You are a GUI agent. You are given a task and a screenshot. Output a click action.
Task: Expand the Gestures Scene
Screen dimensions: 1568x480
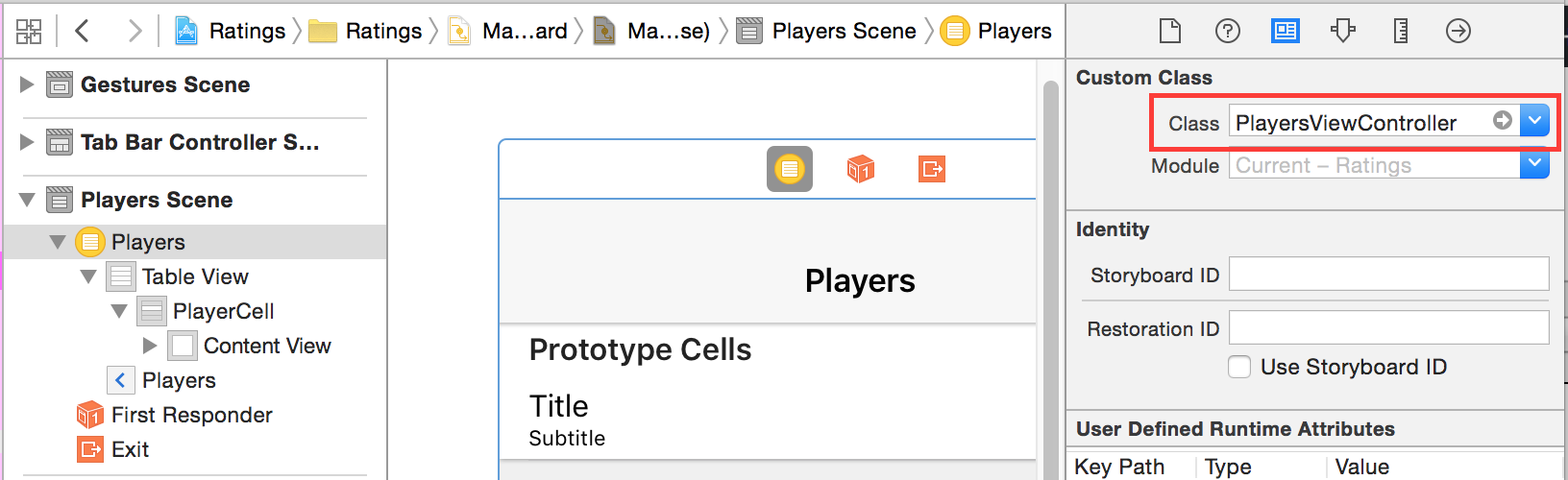tap(27, 84)
